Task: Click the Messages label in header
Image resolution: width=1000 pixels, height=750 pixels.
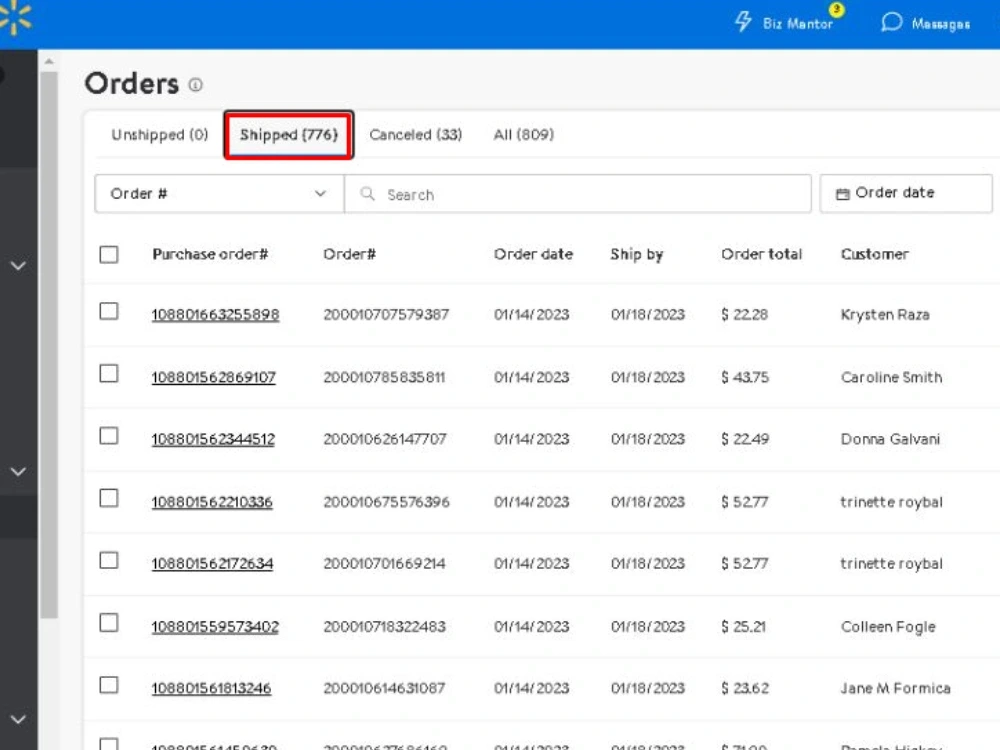Action: pos(941,24)
